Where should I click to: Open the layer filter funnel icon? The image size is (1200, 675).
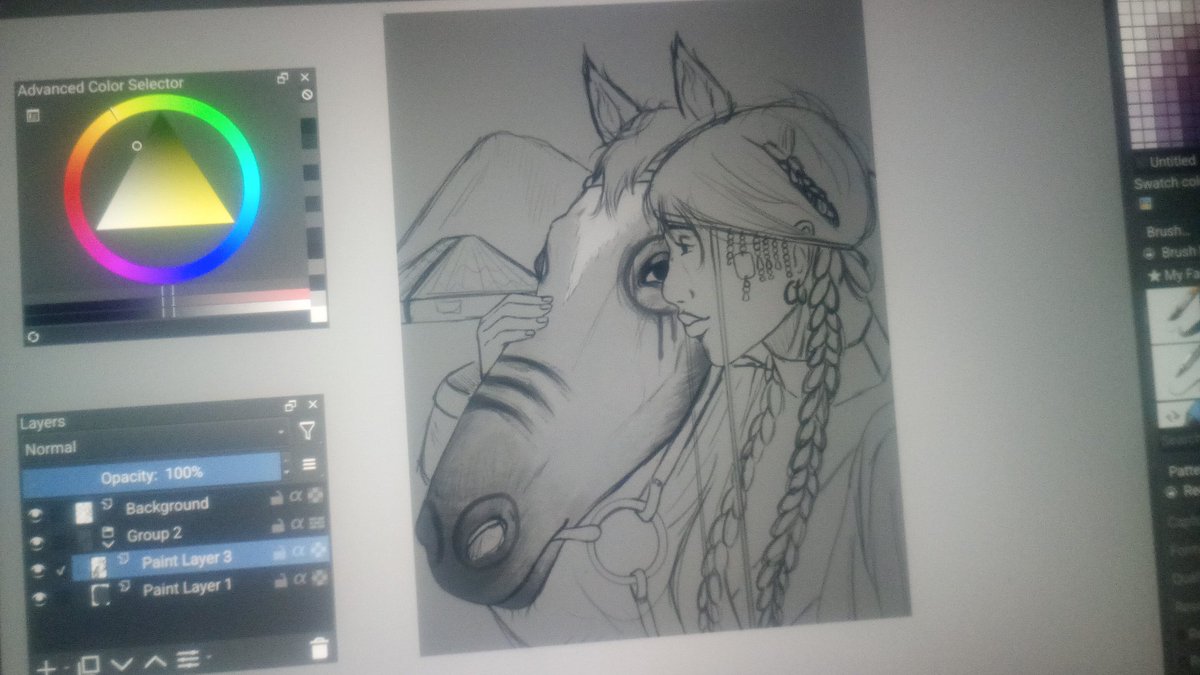(x=307, y=430)
